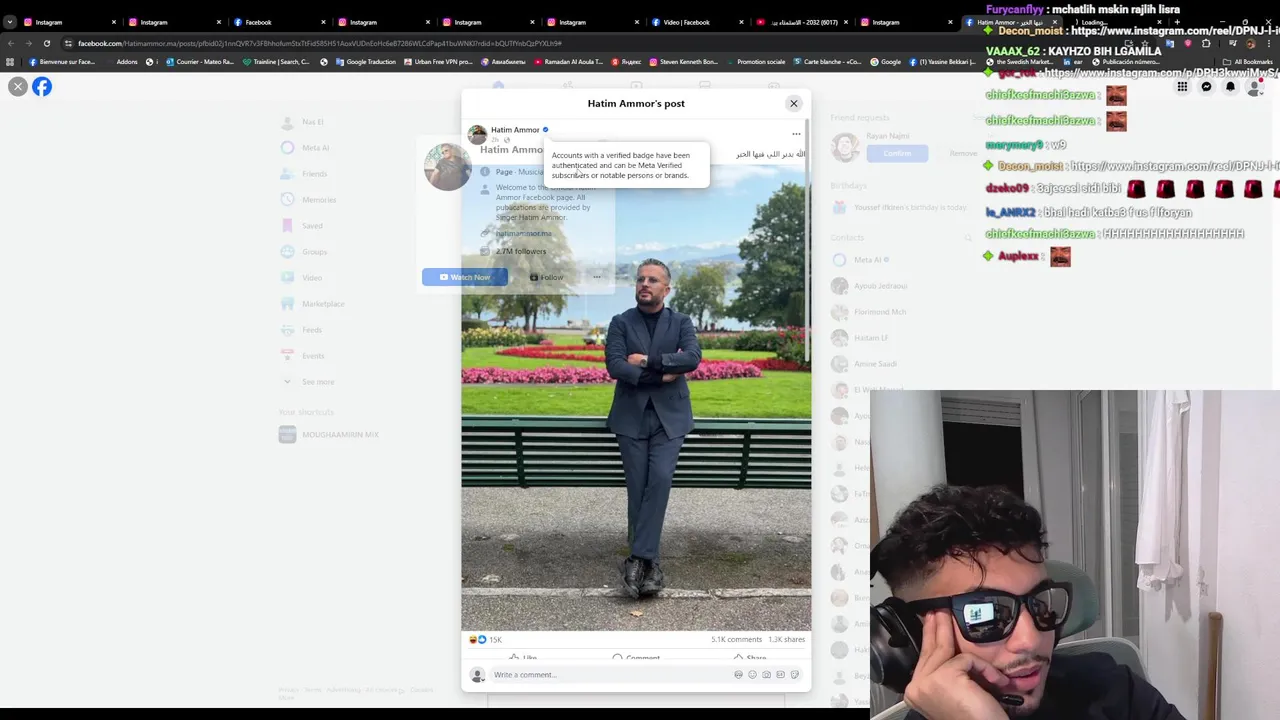Viewport: 1280px width, 720px height.
Task: Open the Trainline bookmark
Action: pos(277,62)
